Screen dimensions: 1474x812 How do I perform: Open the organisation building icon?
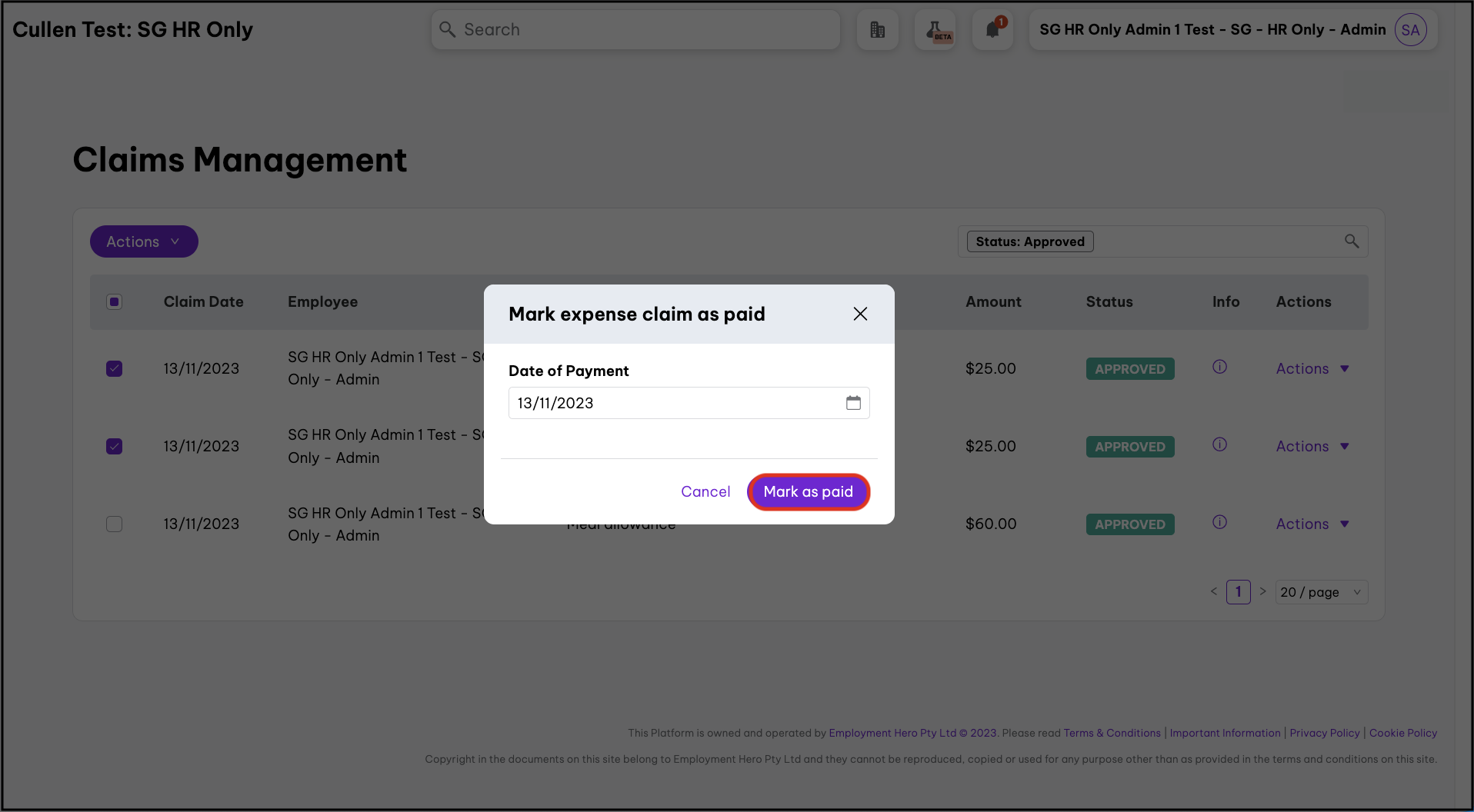pyautogui.click(x=877, y=30)
